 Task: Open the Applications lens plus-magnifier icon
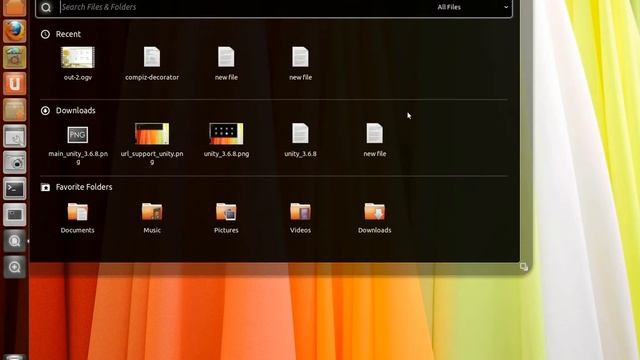15,267
